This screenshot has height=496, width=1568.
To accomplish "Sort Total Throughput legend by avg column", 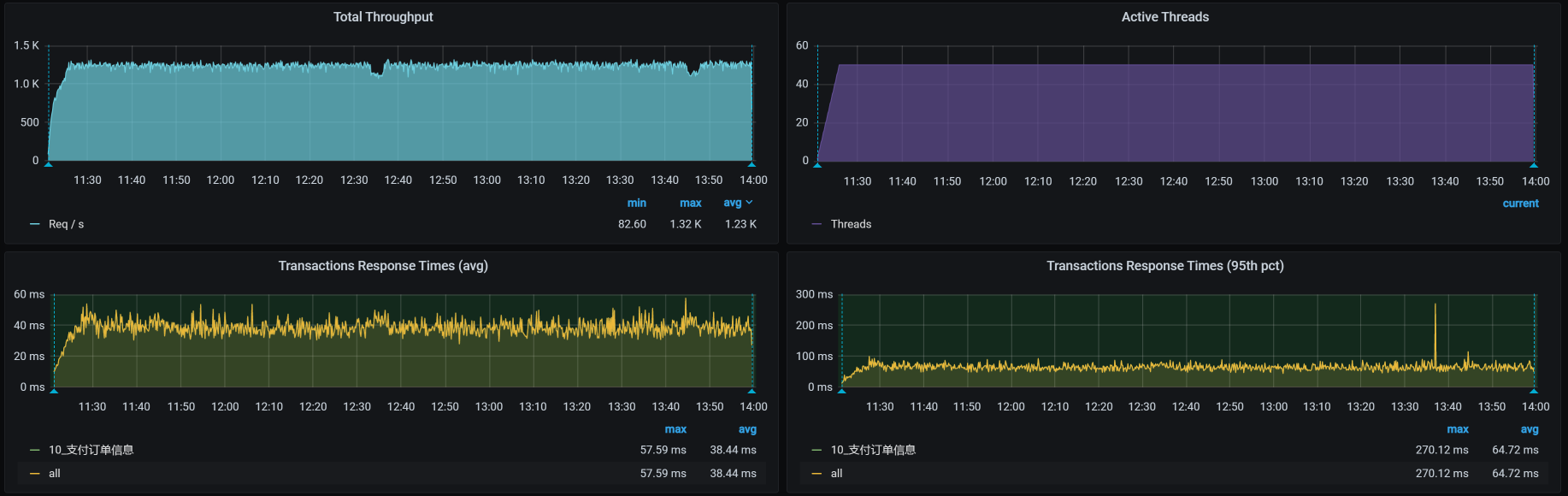I will [x=733, y=204].
